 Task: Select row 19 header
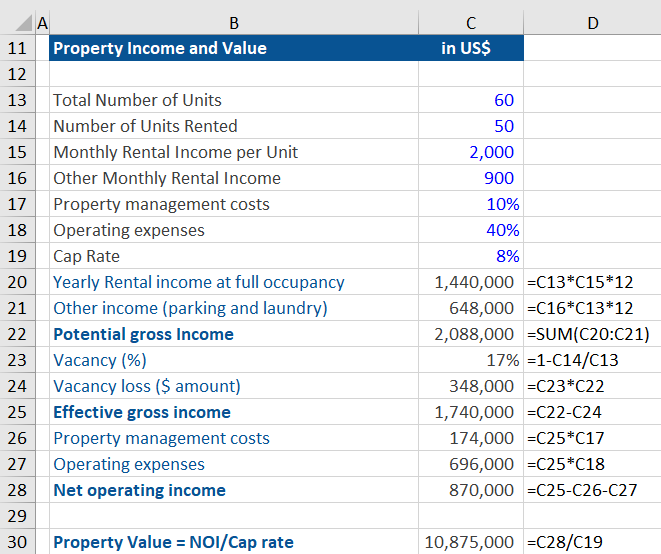pyautogui.click(x=18, y=256)
